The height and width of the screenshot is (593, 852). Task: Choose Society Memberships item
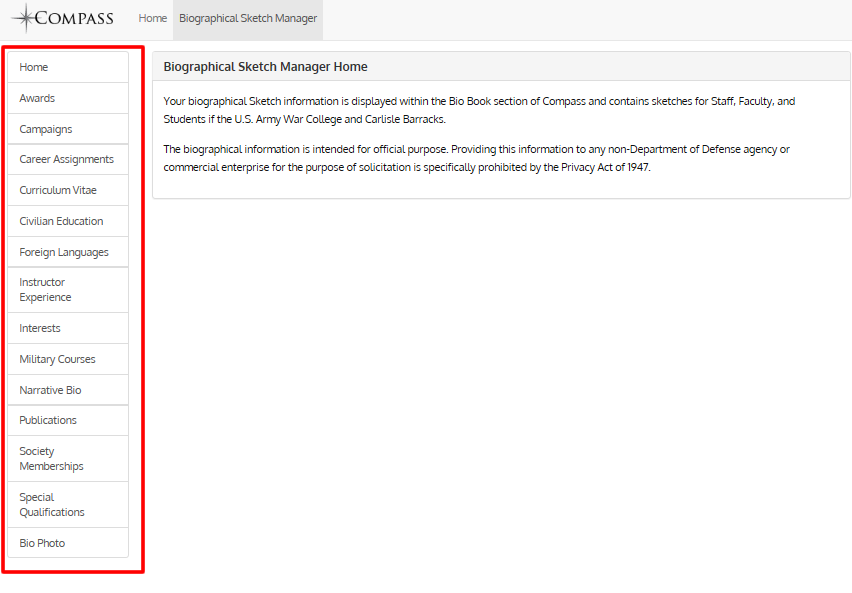pyautogui.click(x=68, y=459)
